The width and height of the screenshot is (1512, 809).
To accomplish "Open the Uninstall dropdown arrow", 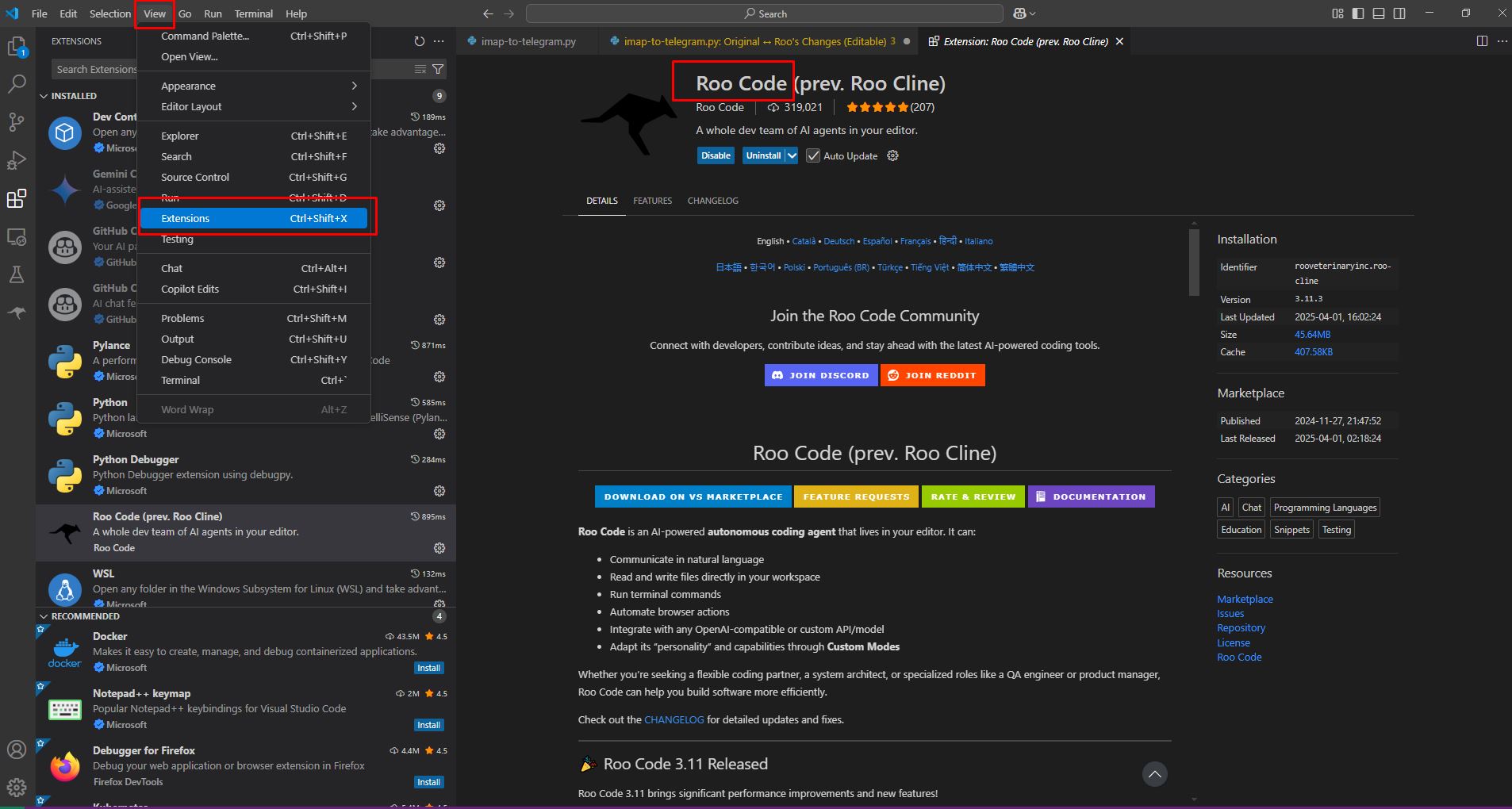I will coord(792,156).
